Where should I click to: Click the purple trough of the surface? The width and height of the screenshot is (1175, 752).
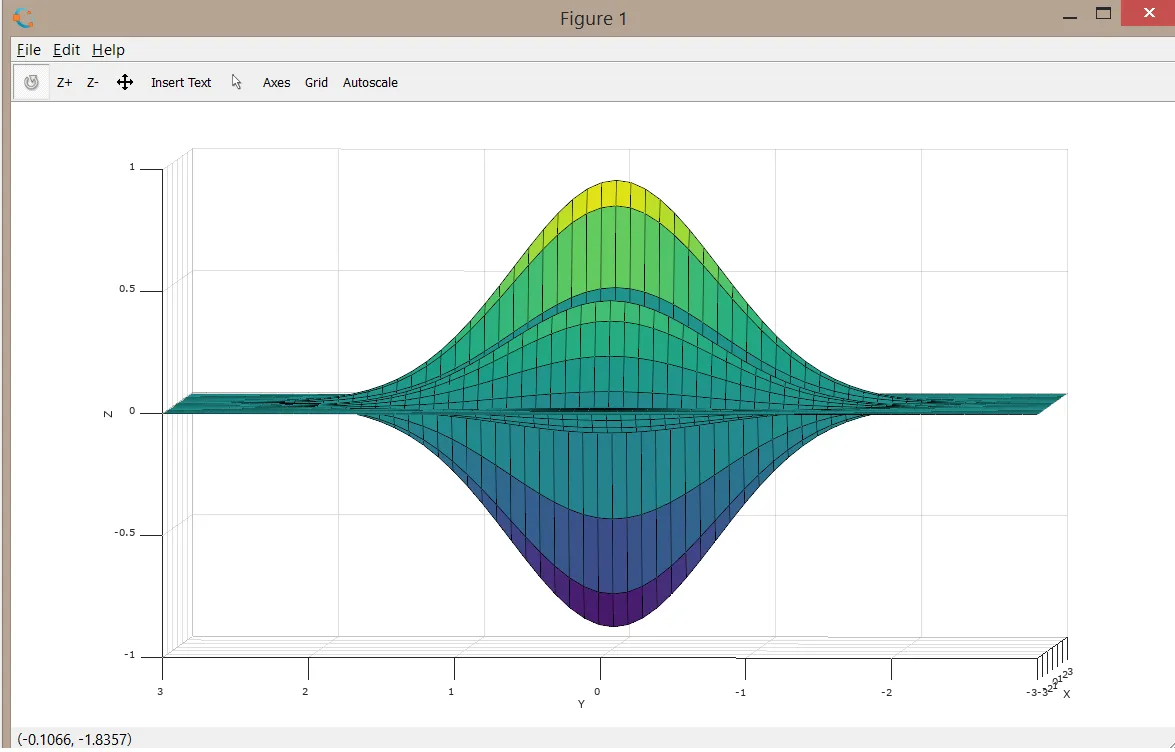[x=614, y=610]
